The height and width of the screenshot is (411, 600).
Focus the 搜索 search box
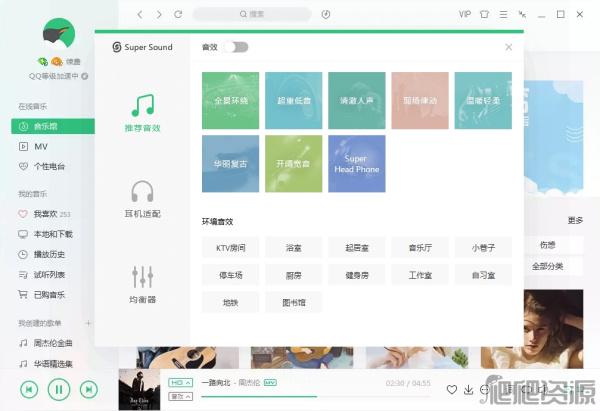[x=252, y=14]
